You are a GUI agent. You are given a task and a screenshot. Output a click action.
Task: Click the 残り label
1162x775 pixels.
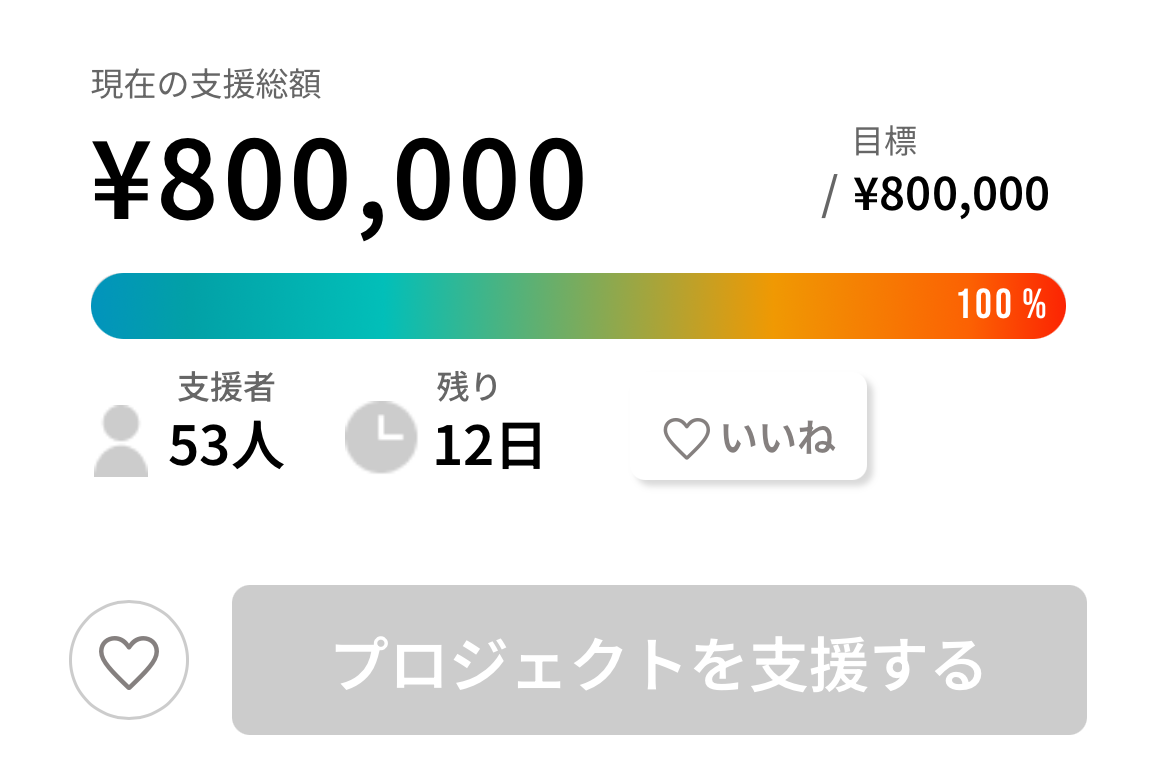[467, 386]
